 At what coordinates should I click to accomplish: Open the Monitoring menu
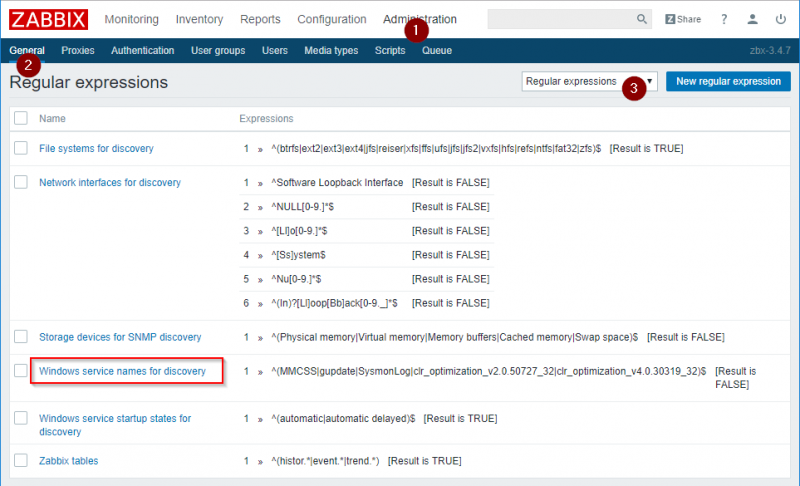(x=132, y=19)
